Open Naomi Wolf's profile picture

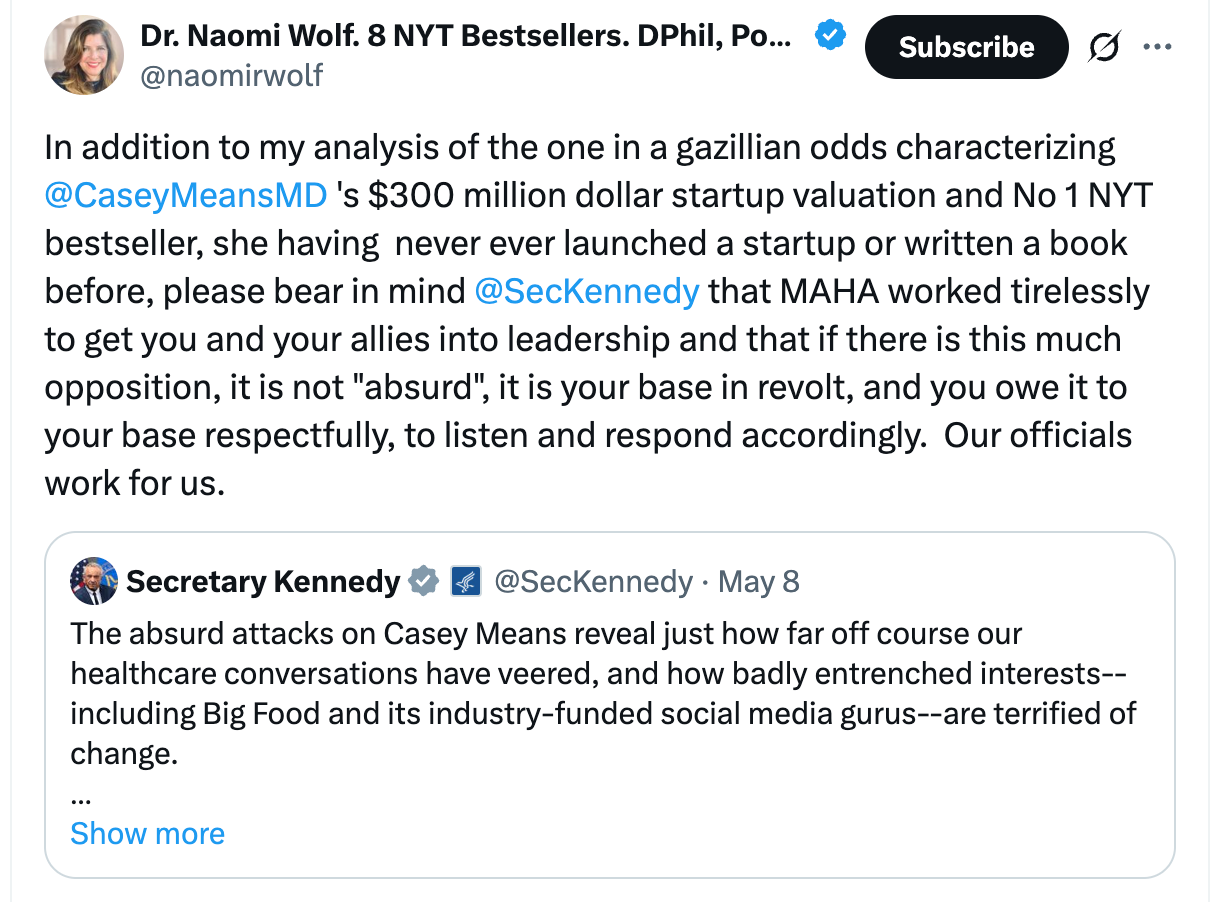[84, 56]
